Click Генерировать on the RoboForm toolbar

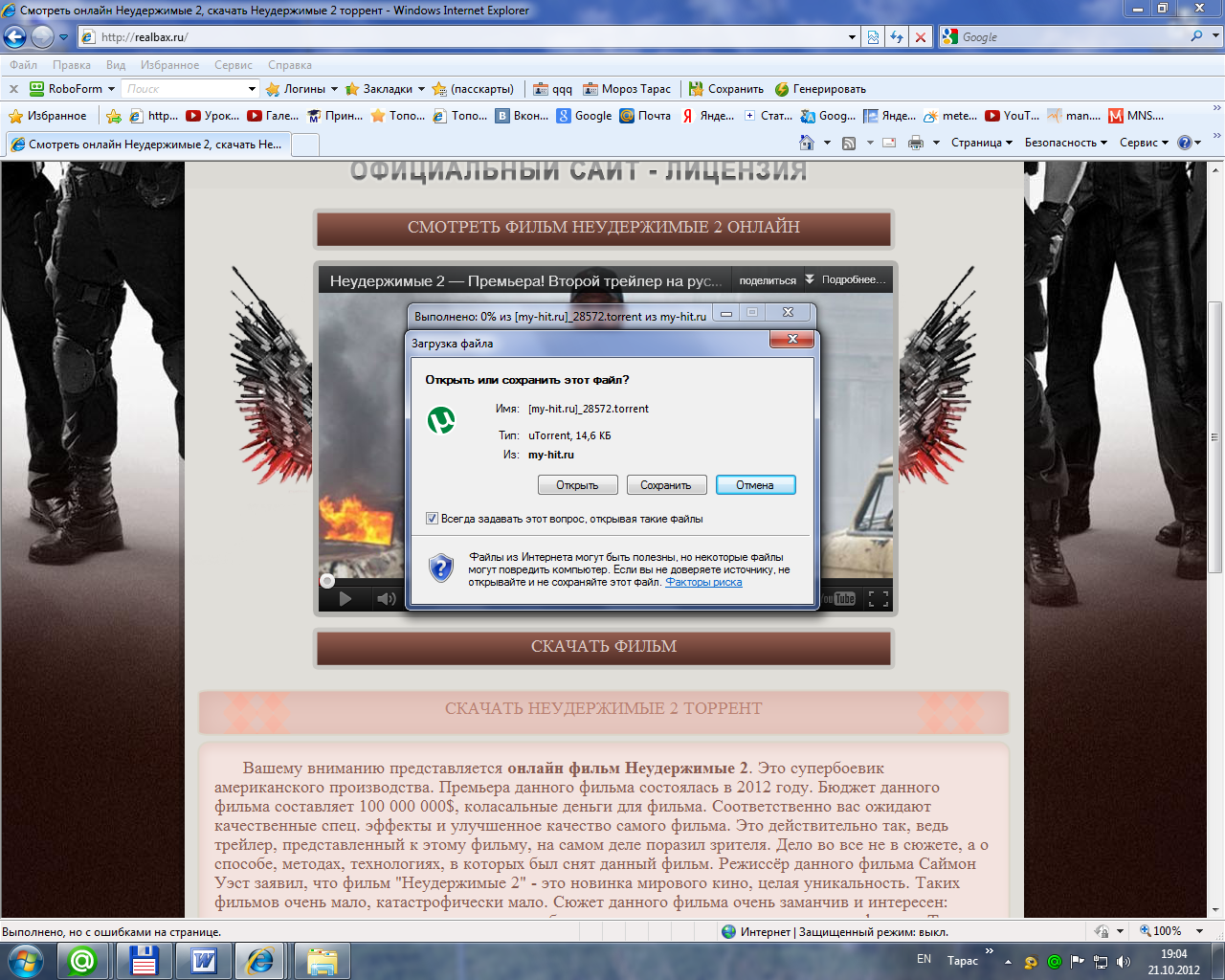pyautogui.click(x=820, y=89)
